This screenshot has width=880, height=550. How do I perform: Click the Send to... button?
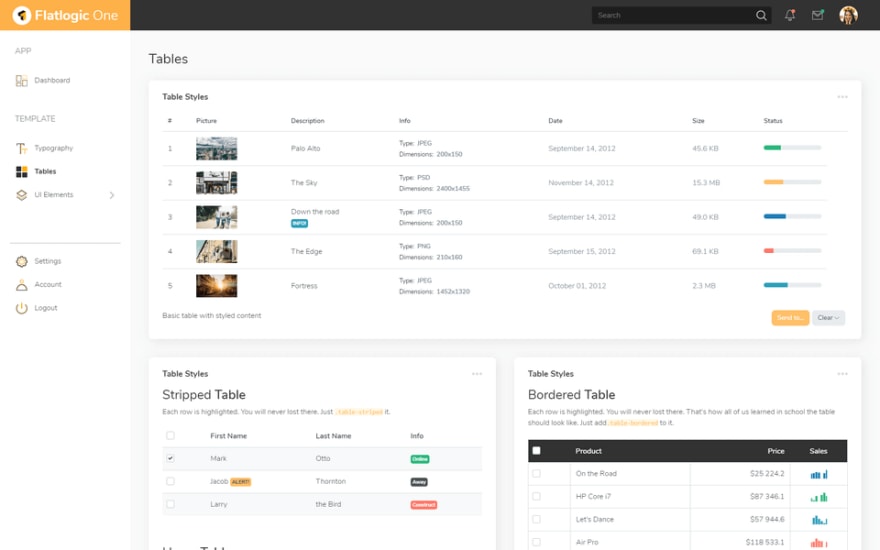tap(790, 318)
